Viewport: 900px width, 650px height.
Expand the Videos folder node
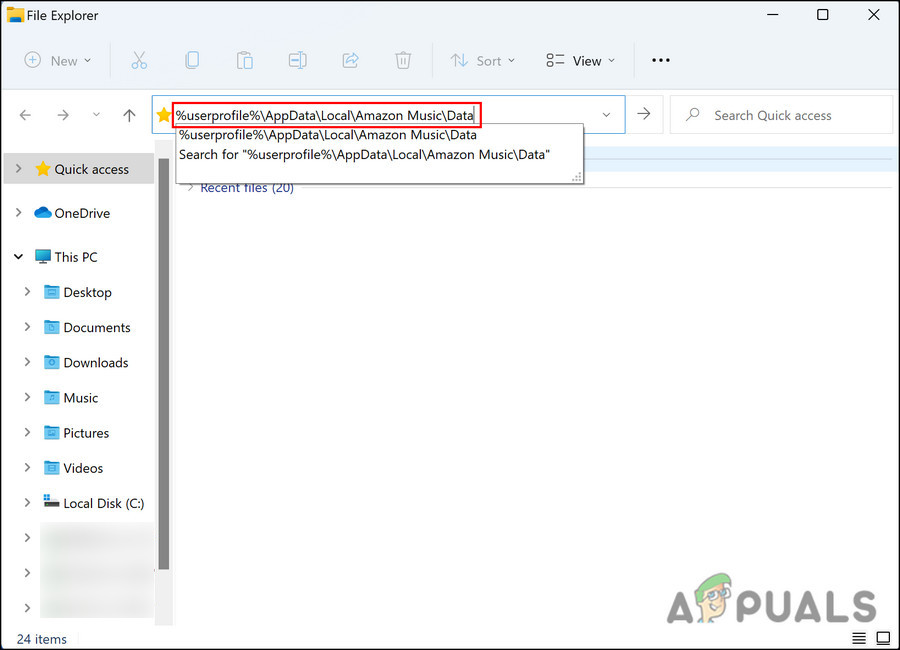[x=27, y=467]
